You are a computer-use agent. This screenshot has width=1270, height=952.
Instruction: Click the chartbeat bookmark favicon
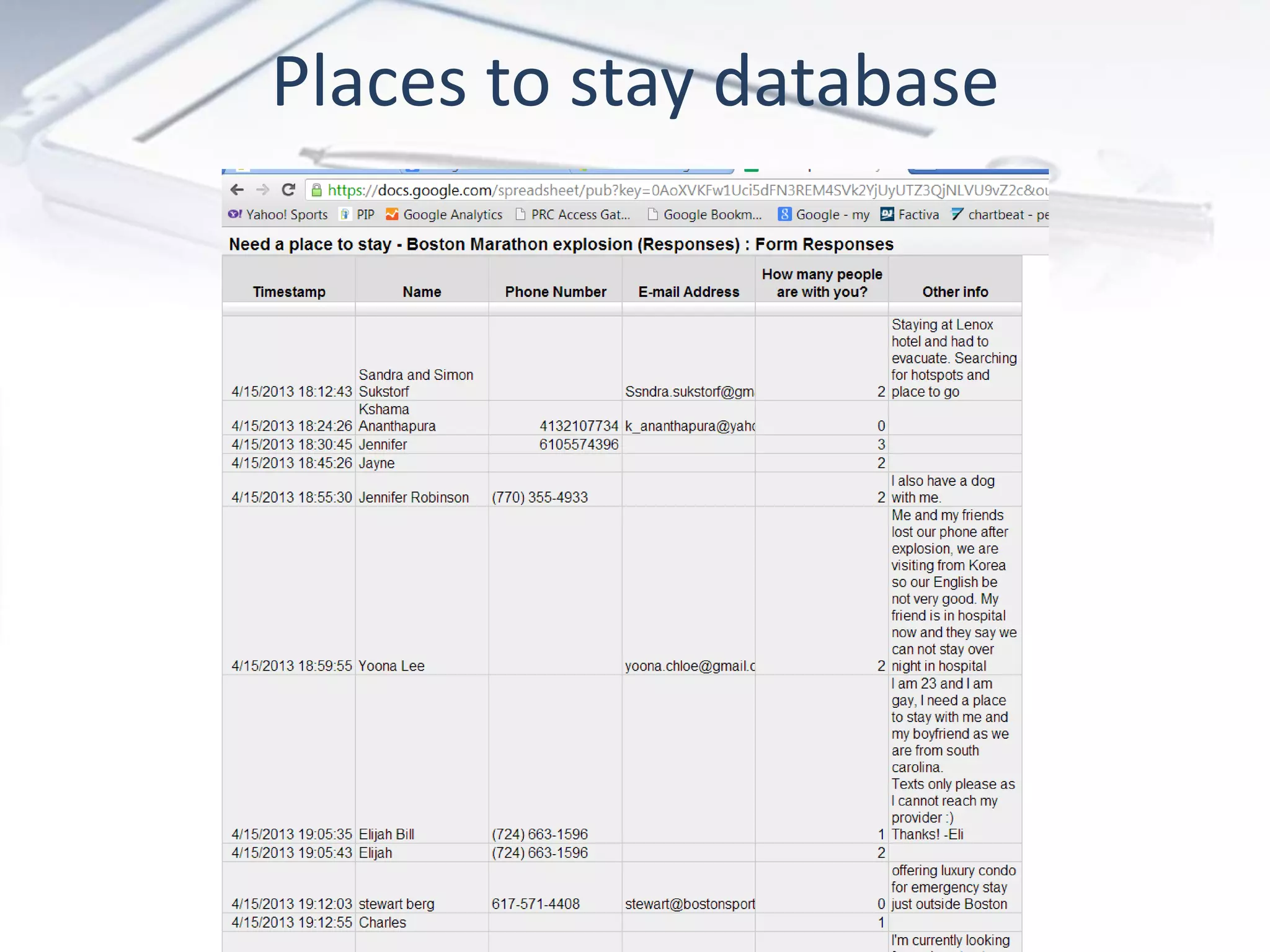point(957,214)
